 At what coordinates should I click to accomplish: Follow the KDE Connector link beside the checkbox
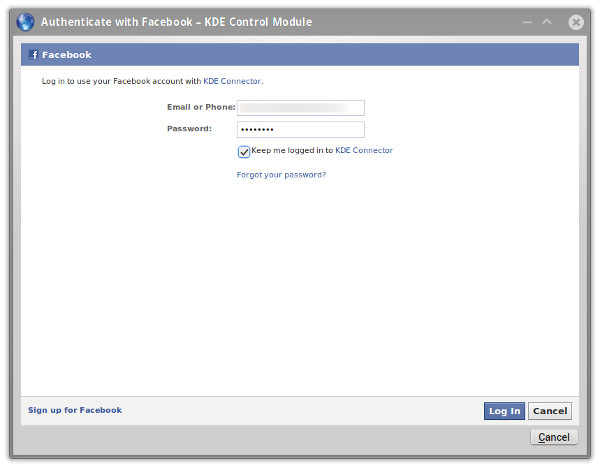point(364,151)
